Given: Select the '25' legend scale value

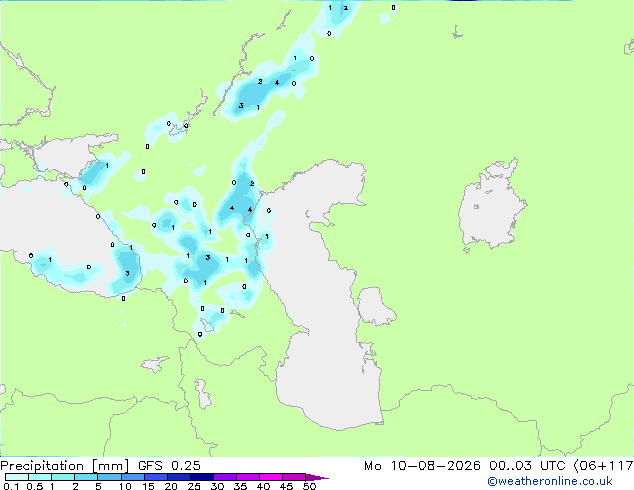Looking at the screenshot, I should (x=194, y=486).
